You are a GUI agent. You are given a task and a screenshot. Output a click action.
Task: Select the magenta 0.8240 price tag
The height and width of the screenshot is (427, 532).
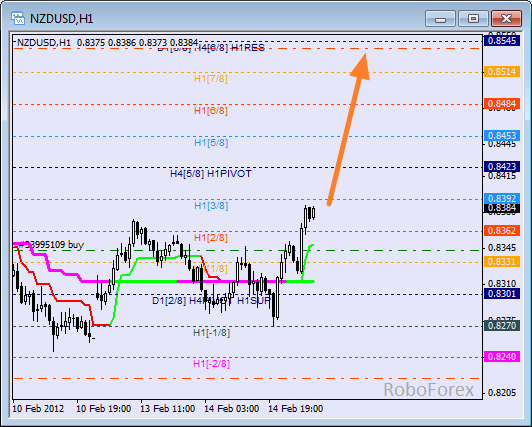[502, 356]
